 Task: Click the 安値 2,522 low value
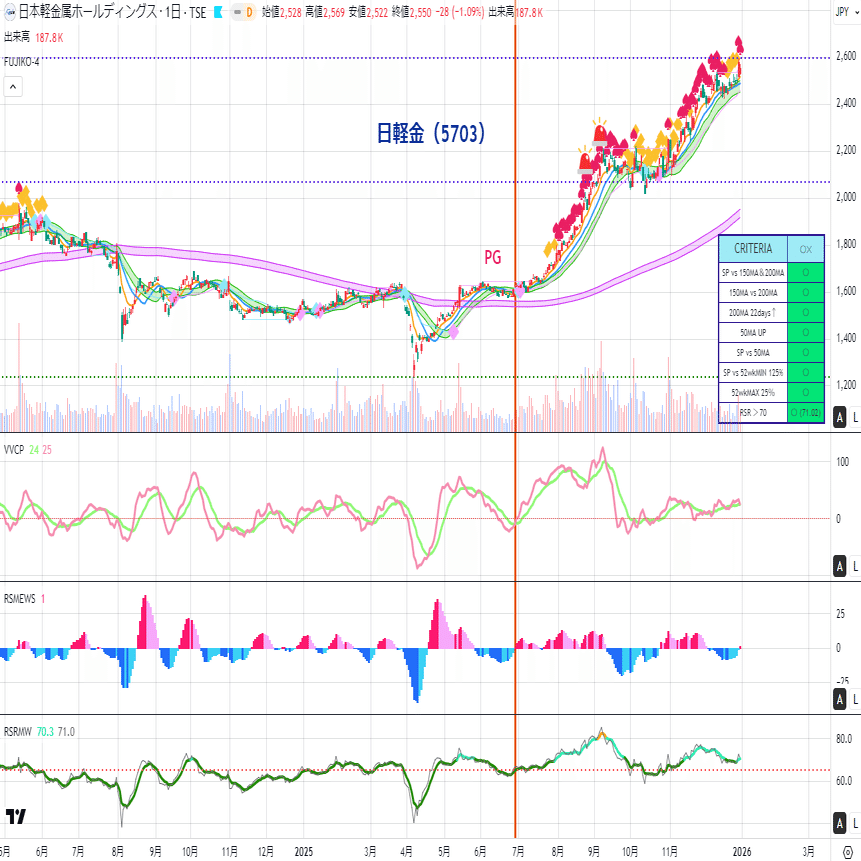point(368,12)
